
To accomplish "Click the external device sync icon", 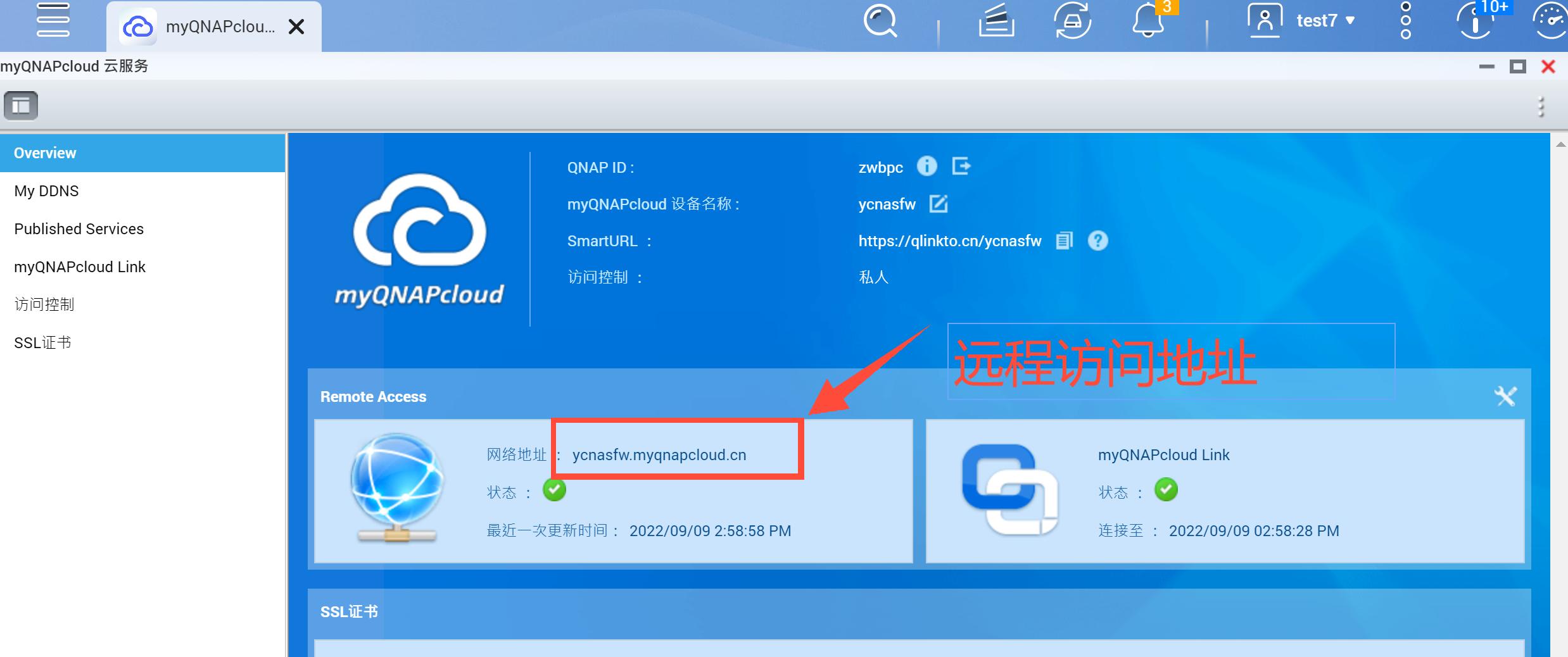I will point(1073,21).
